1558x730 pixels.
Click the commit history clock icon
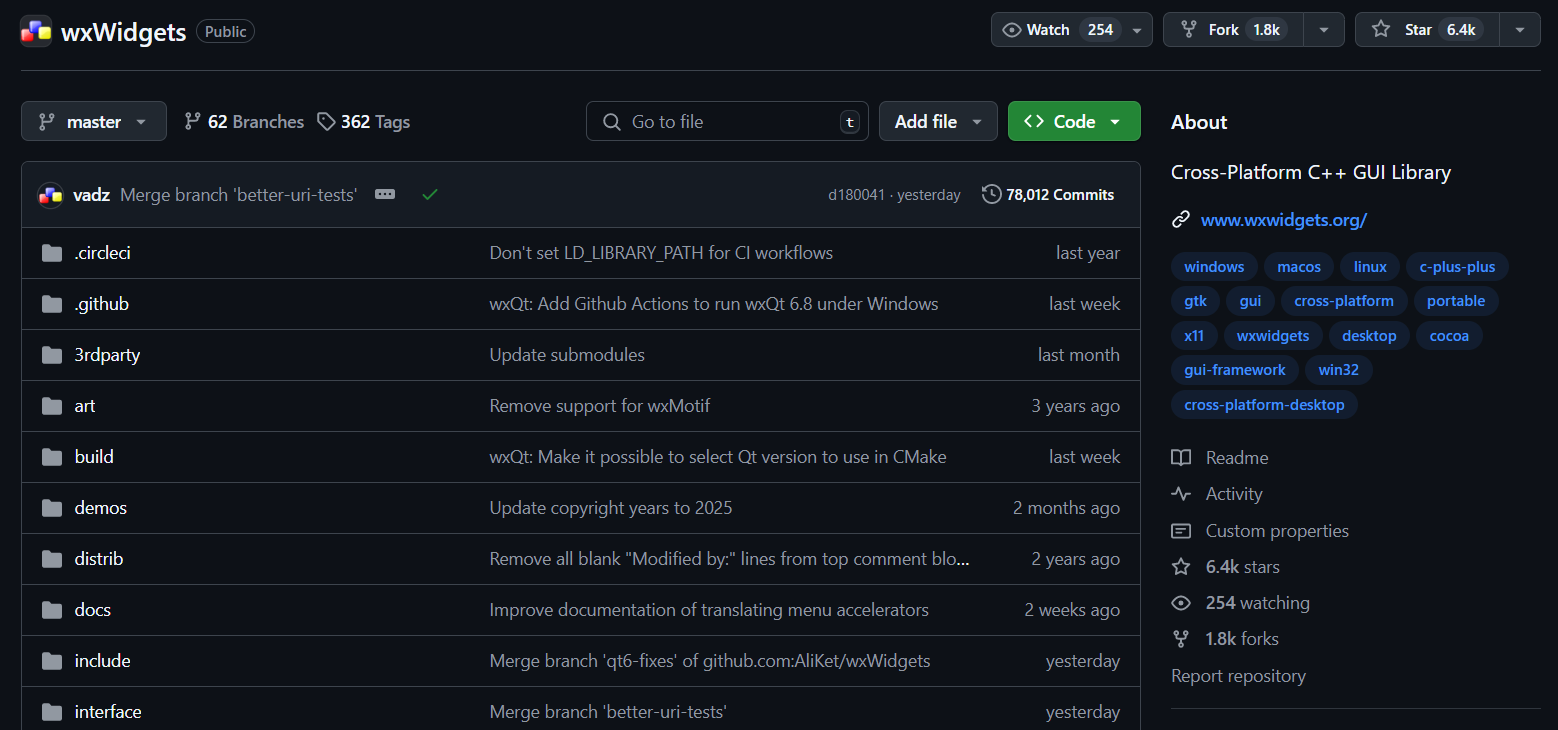pos(991,194)
